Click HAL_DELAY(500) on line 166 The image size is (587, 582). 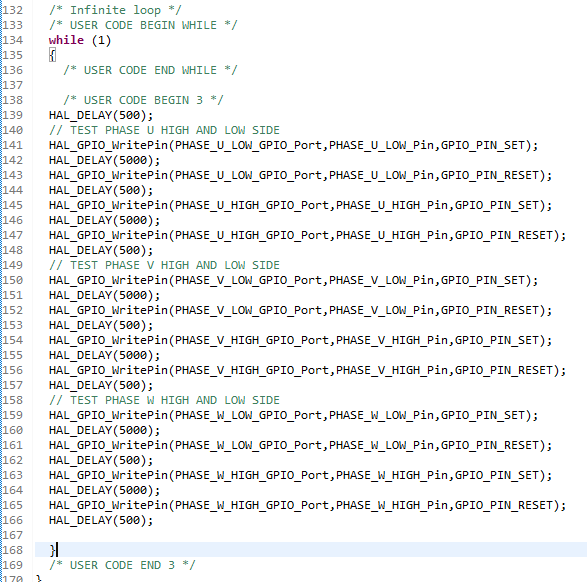coord(101,520)
